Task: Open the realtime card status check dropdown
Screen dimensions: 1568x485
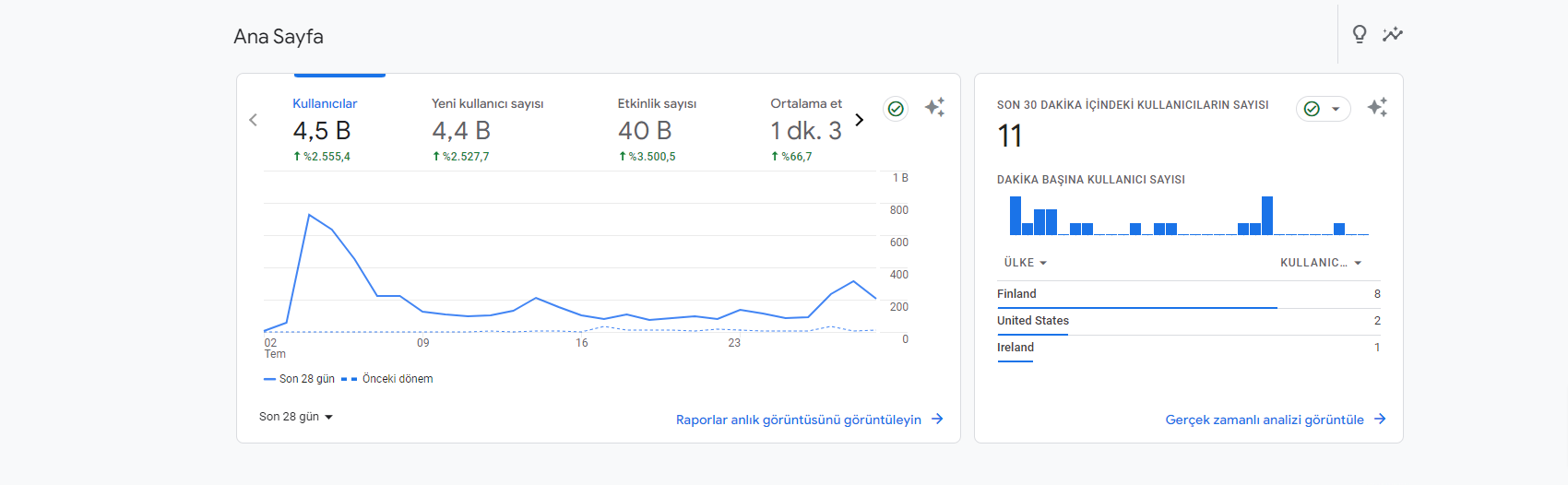Action: coord(1324,109)
